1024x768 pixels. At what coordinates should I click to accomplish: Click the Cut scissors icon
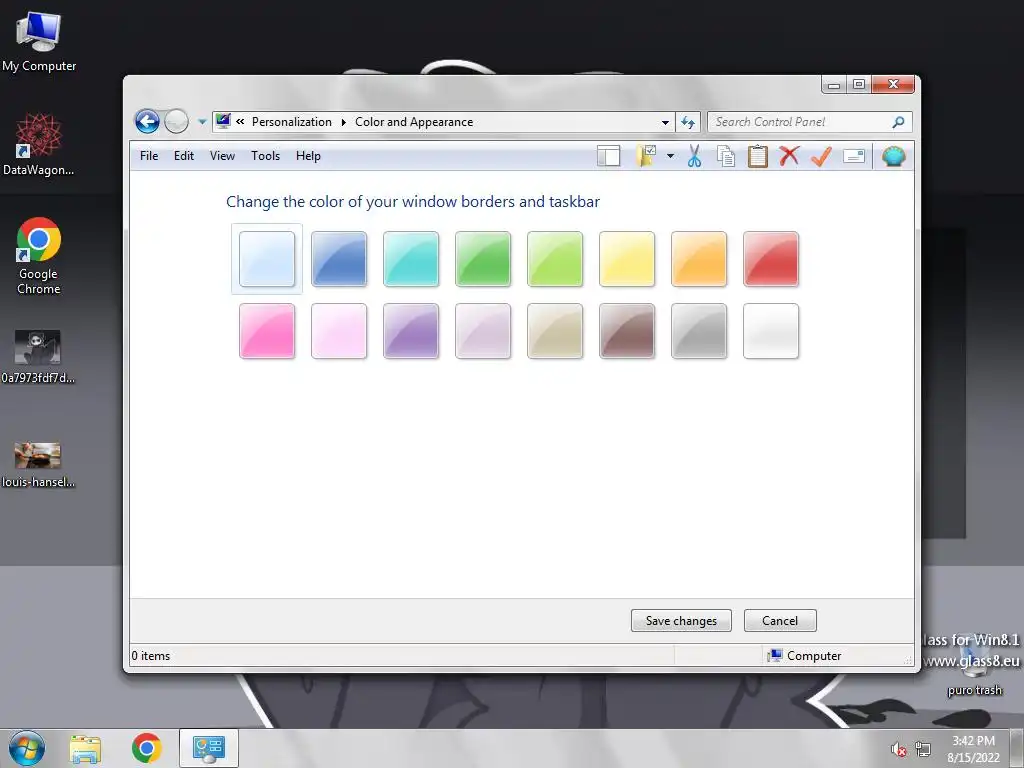(694, 156)
